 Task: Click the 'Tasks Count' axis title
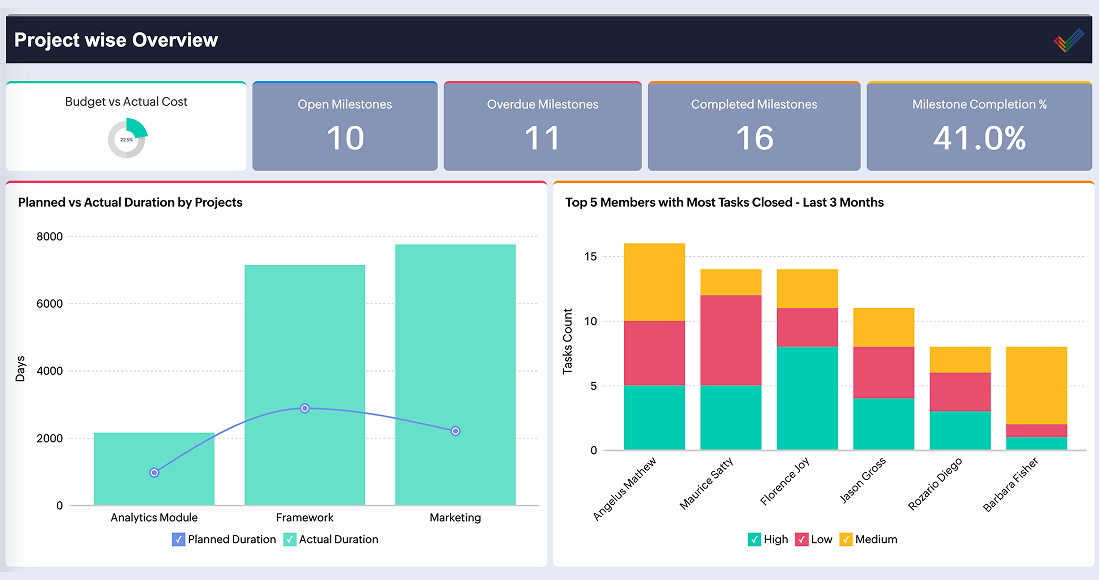(568, 341)
